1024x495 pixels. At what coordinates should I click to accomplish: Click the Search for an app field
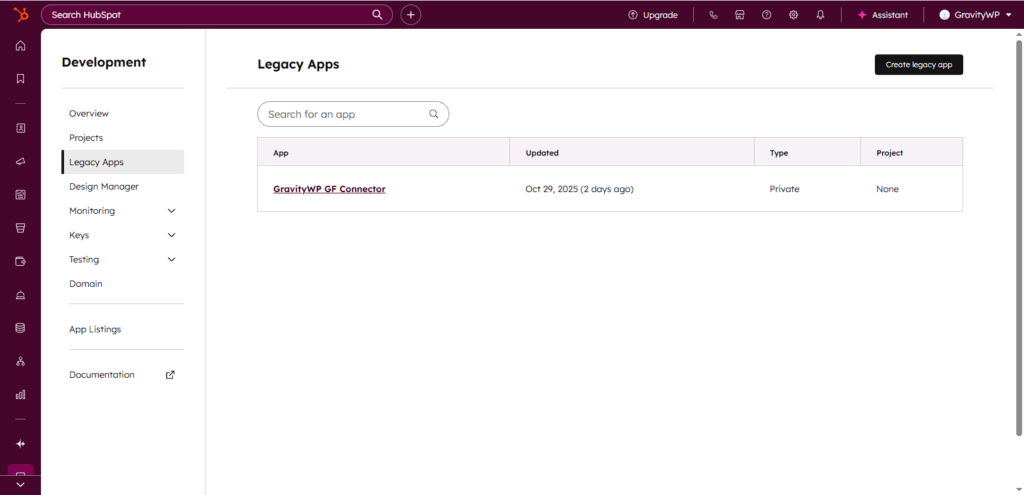(353, 114)
